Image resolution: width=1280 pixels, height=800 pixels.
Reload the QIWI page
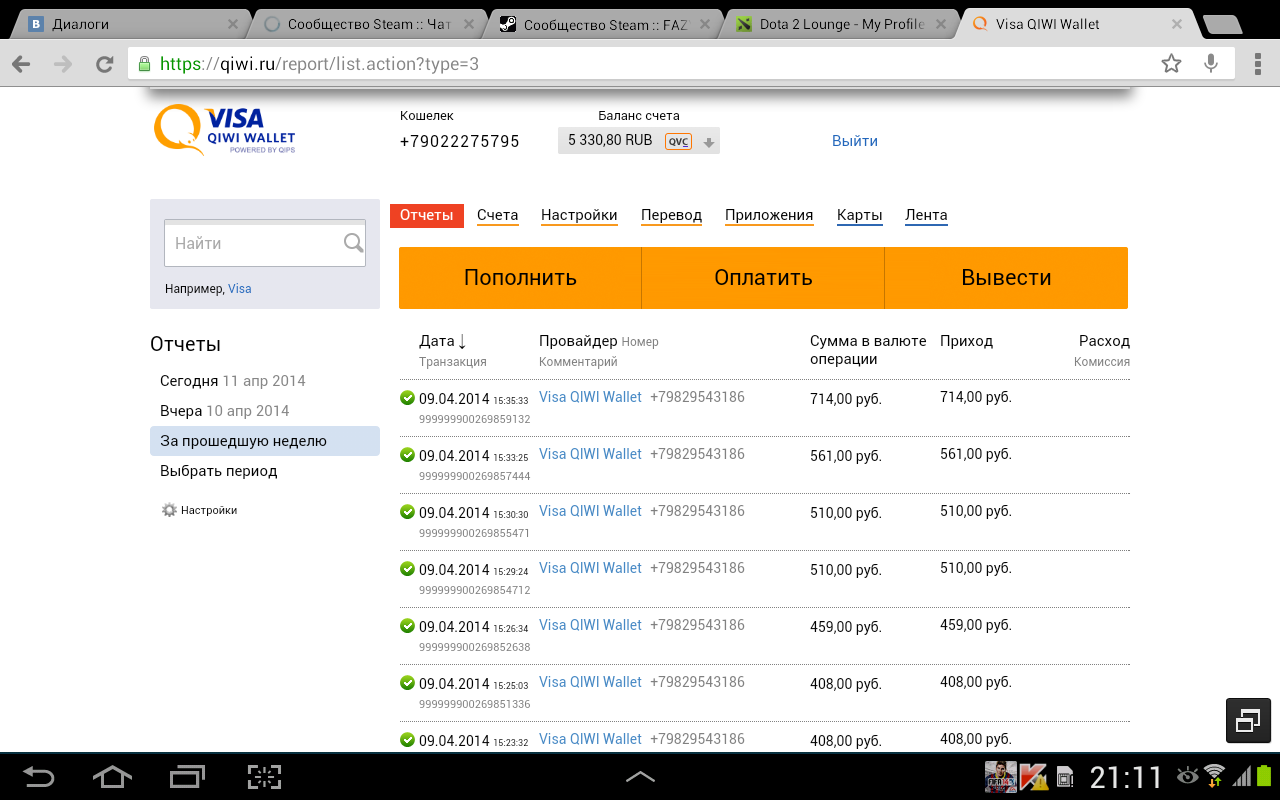tap(104, 64)
